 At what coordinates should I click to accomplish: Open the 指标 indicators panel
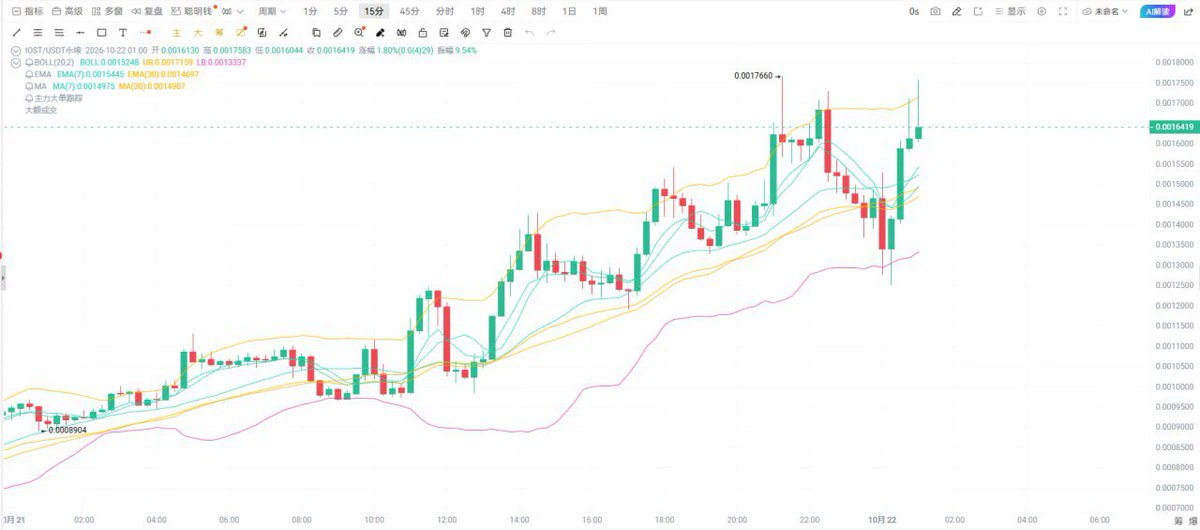27,11
